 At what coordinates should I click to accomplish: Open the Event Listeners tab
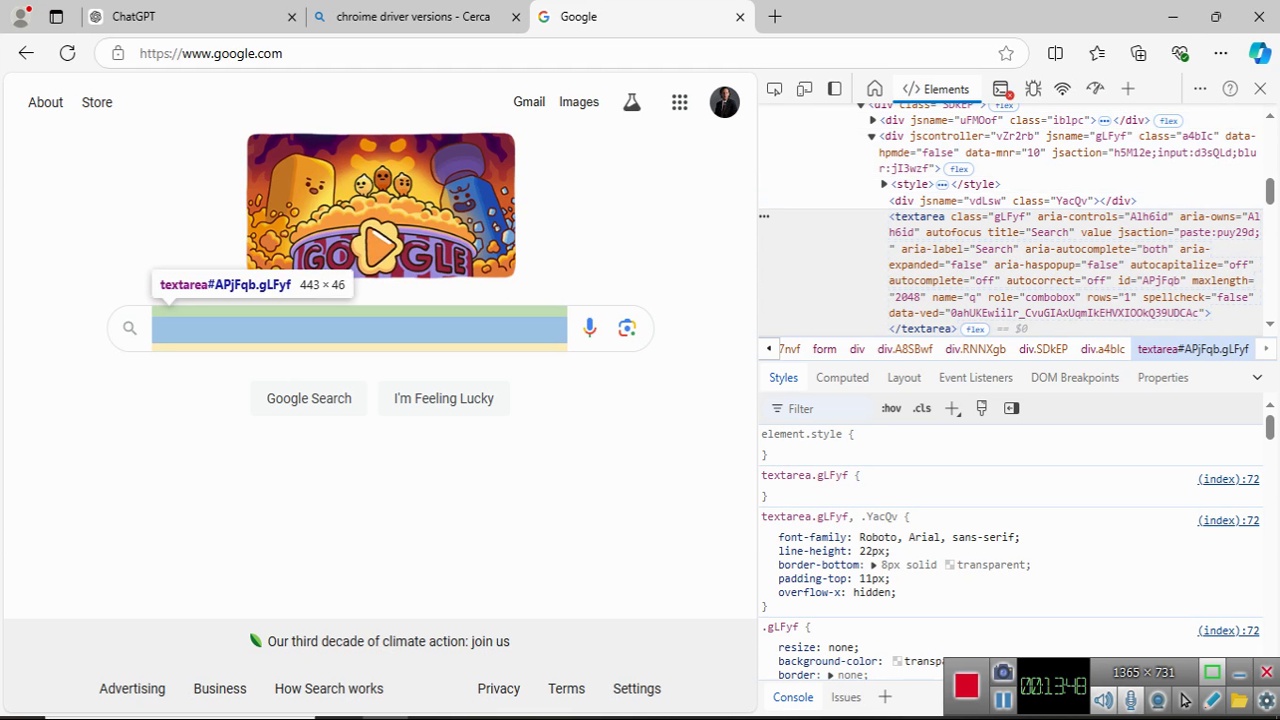[x=975, y=378]
